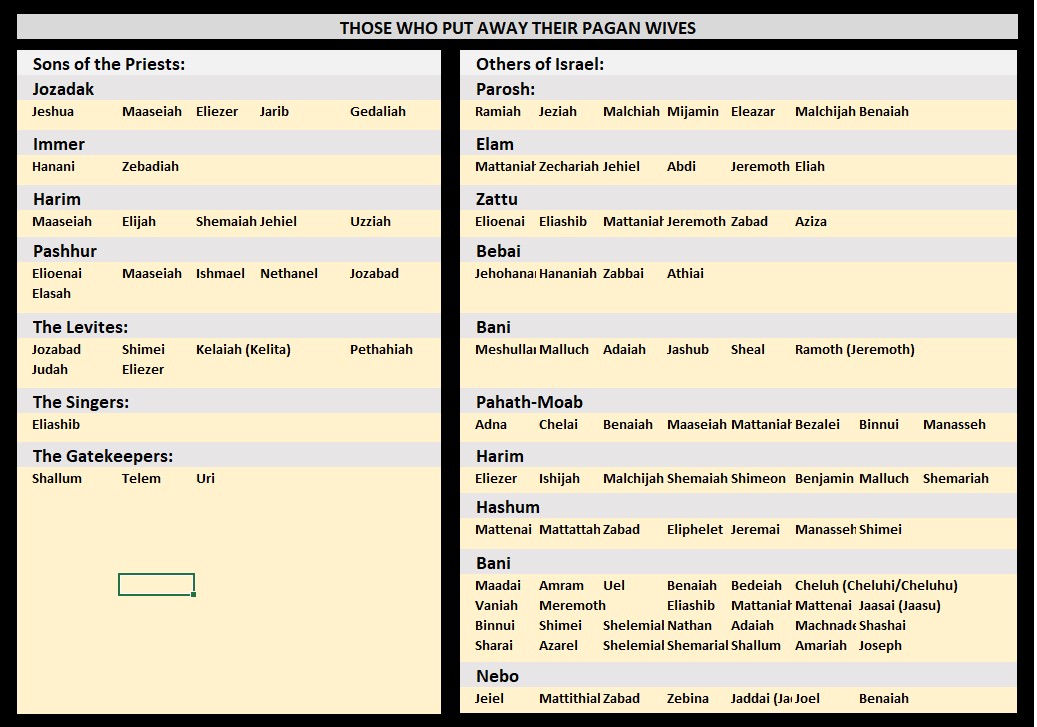The height and width of the screenshot is (727, 1037).
Task: Select Zebadiah under the Immer heading
Action: click(x=150, y=167)
